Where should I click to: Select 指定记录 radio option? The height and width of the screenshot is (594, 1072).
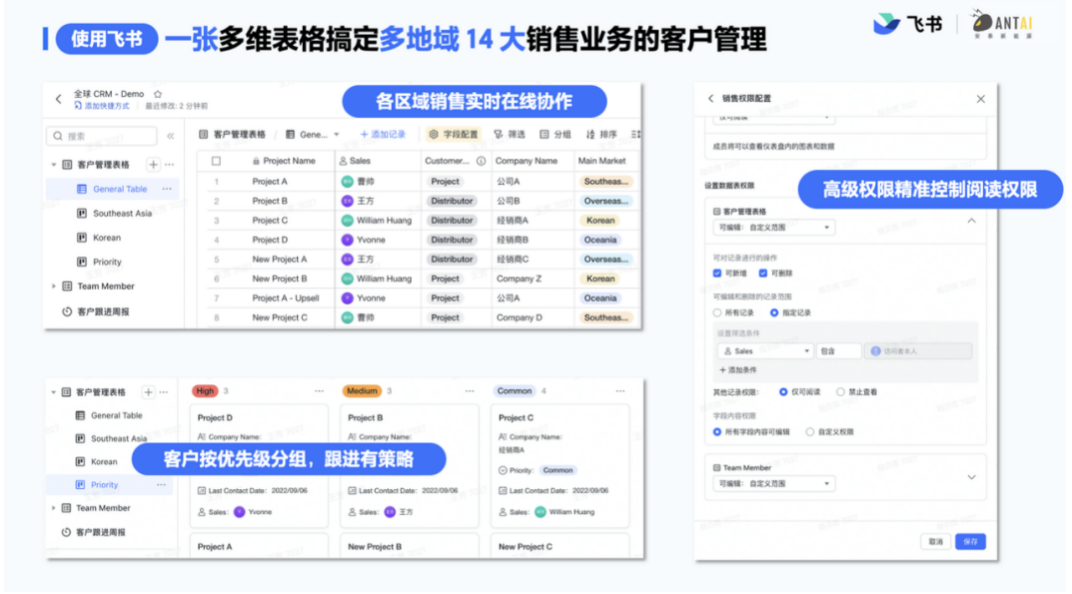774,313
